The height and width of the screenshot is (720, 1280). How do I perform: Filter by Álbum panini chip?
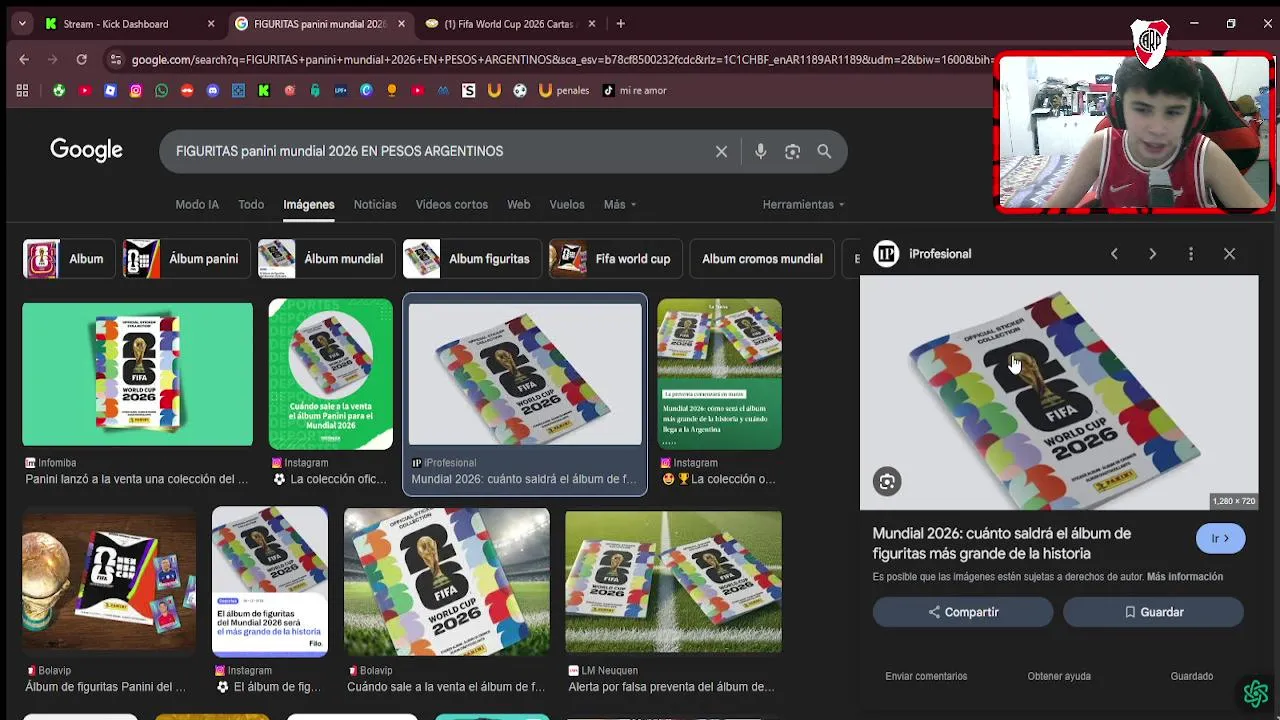coord(185,259)
